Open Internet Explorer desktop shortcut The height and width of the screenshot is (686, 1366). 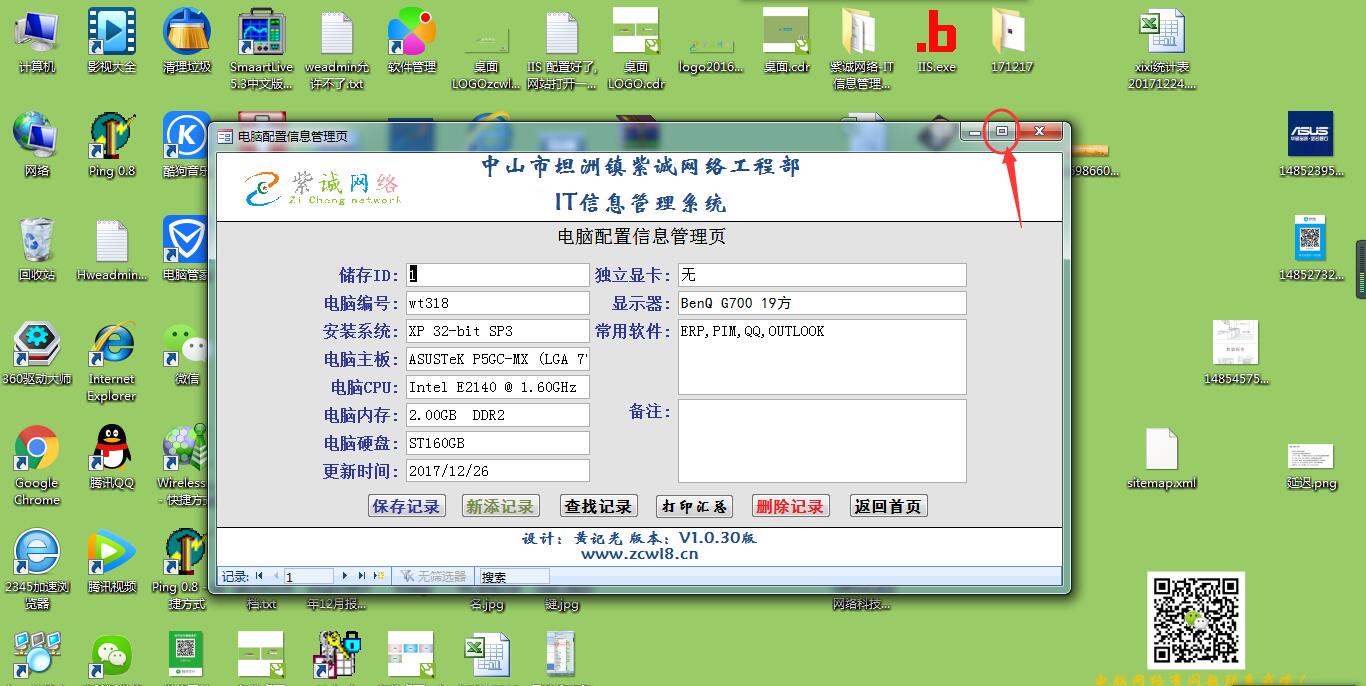coord(112,362)
